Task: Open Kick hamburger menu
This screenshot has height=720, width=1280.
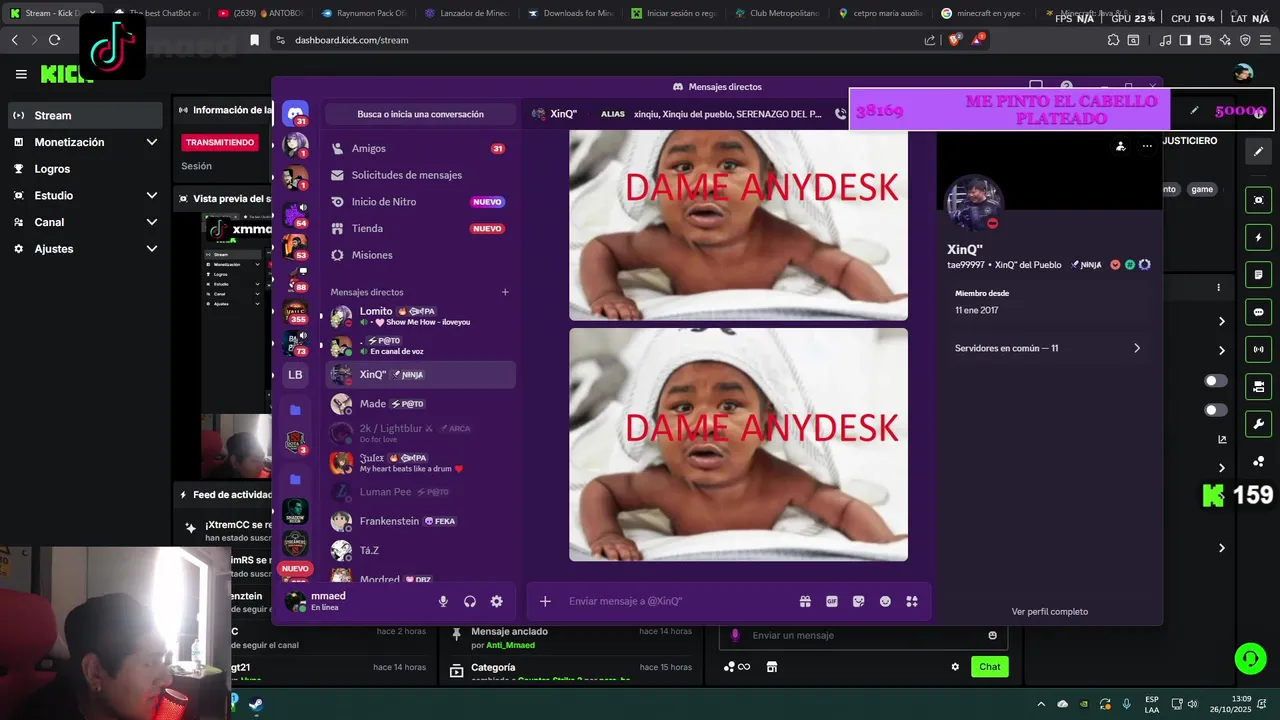Action: tap(21, 74)
